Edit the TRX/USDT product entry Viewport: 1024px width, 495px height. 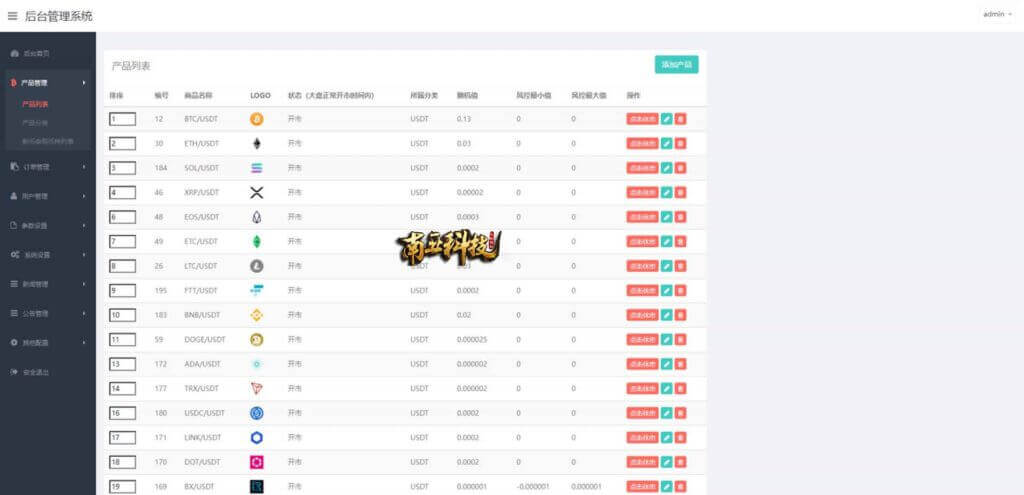(666, 389)
